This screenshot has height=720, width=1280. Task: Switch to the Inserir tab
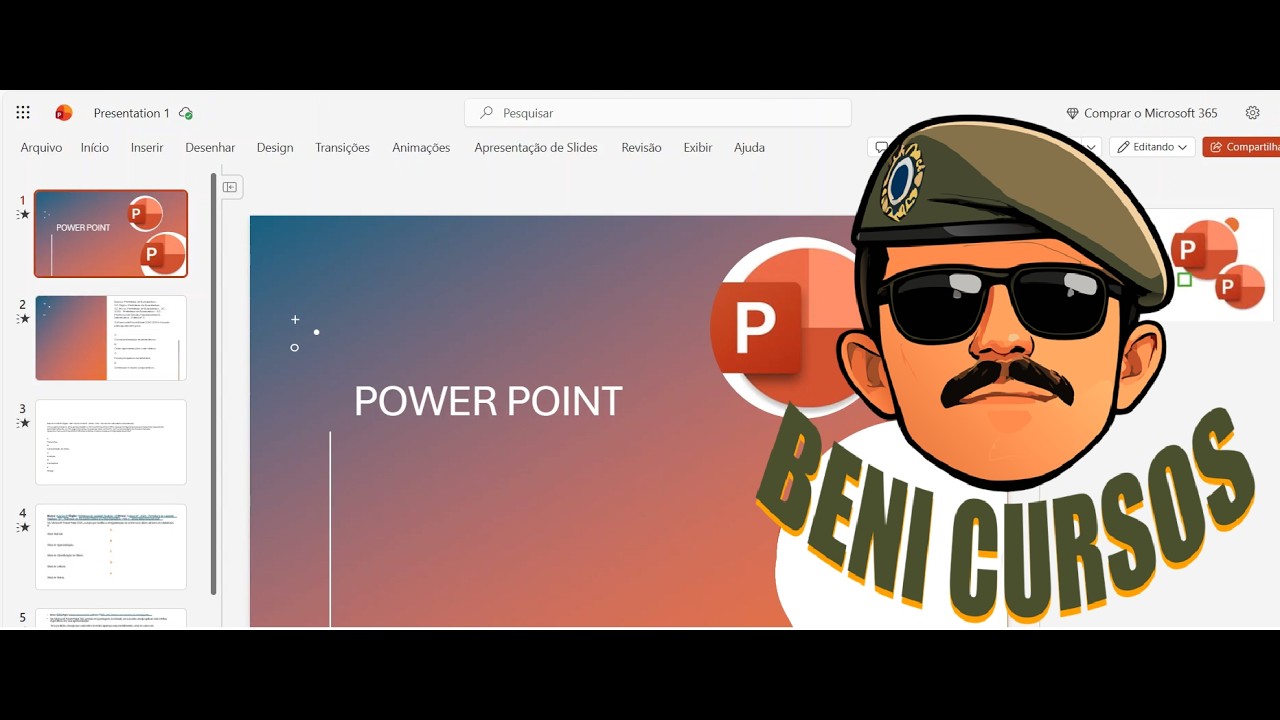pyautogui.click(x=147, y=147)
